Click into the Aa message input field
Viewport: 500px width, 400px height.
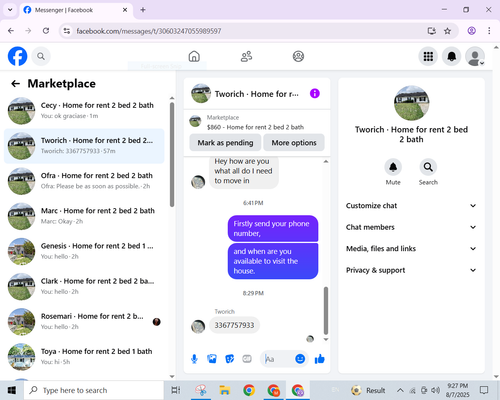(x=278, y=359)
